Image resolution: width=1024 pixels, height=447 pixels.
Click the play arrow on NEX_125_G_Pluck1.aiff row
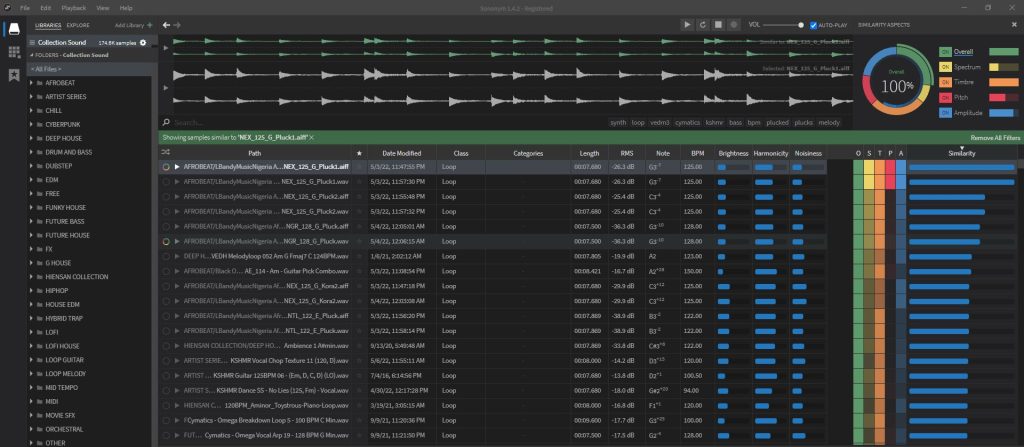[177, 167]
